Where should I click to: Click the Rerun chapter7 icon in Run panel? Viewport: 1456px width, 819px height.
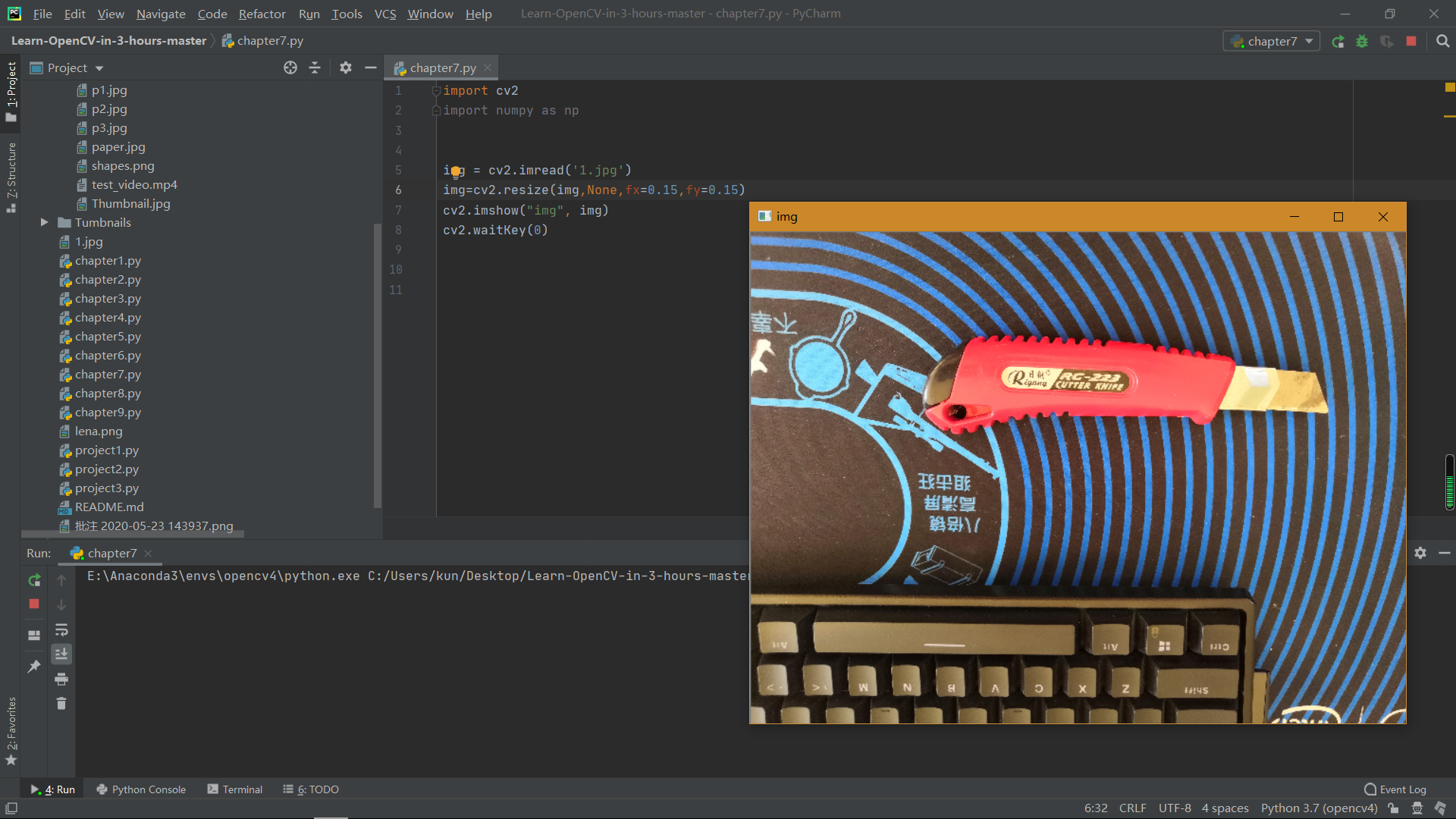34,580
